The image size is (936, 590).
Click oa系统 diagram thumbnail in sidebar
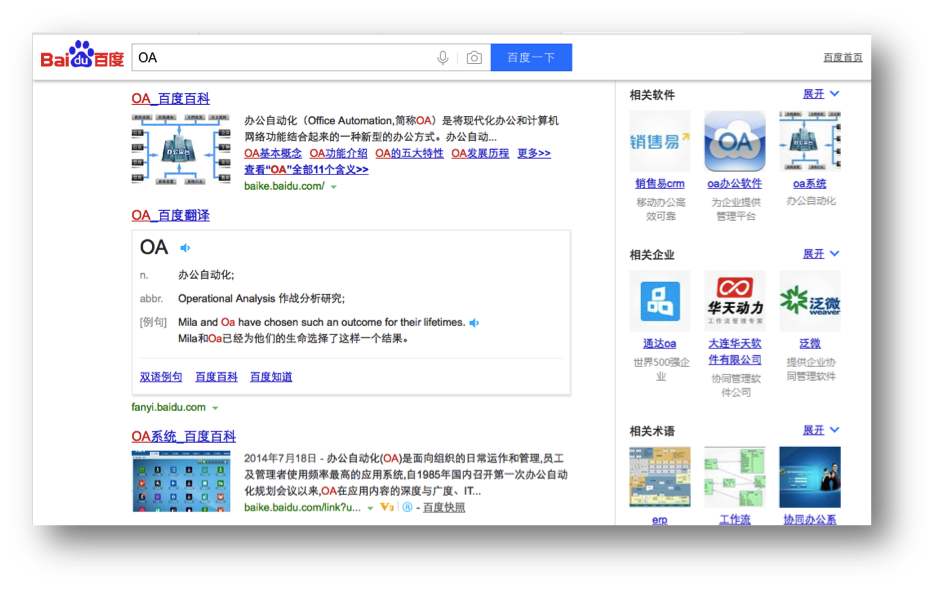(810, 142)
